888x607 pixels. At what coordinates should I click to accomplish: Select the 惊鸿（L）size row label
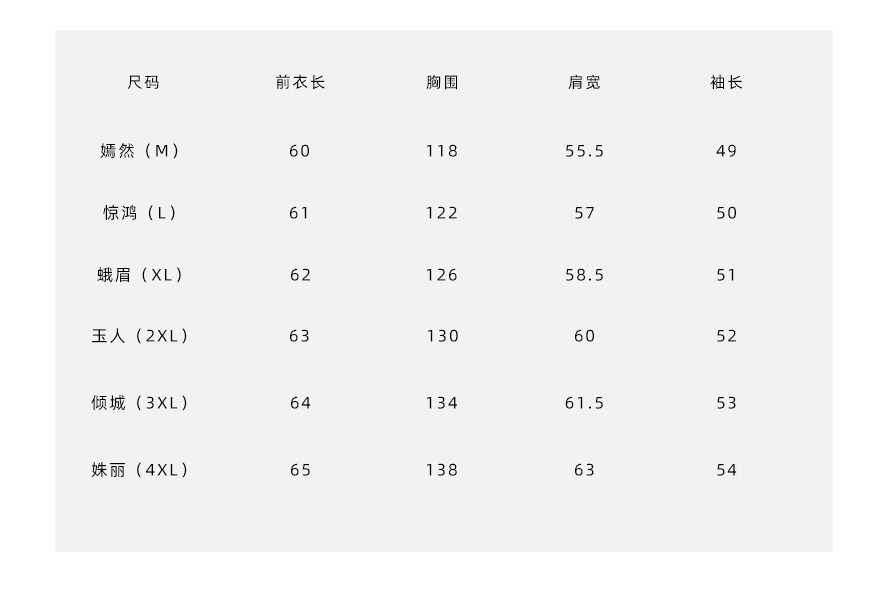[141, 213]
